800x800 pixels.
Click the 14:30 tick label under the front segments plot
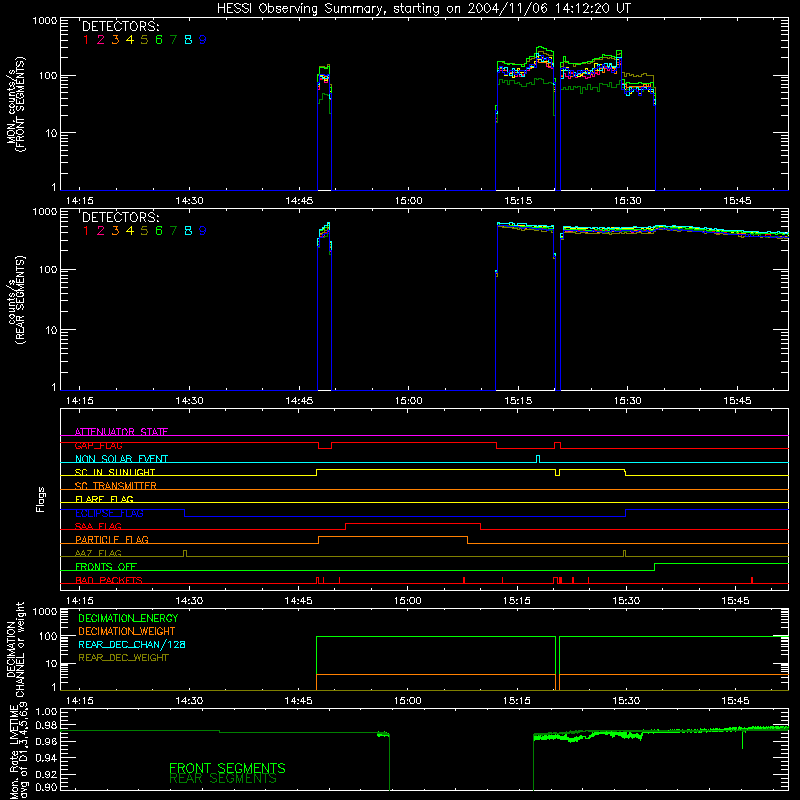189,201
